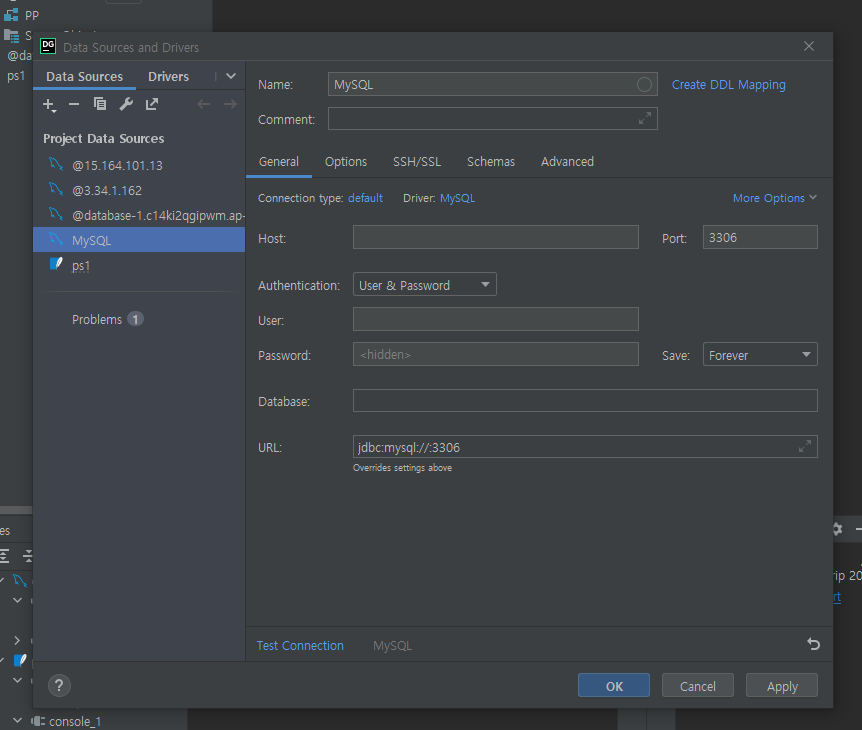Switch to the Data Sources tab
Image resolution: width=862 pixels, height=730 pixels.
(85, 76)
